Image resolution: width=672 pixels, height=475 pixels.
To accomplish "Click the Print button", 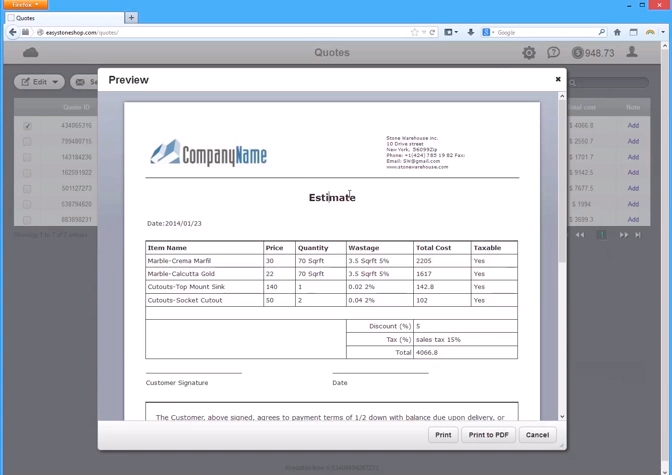I will click(x=443, y=435).
